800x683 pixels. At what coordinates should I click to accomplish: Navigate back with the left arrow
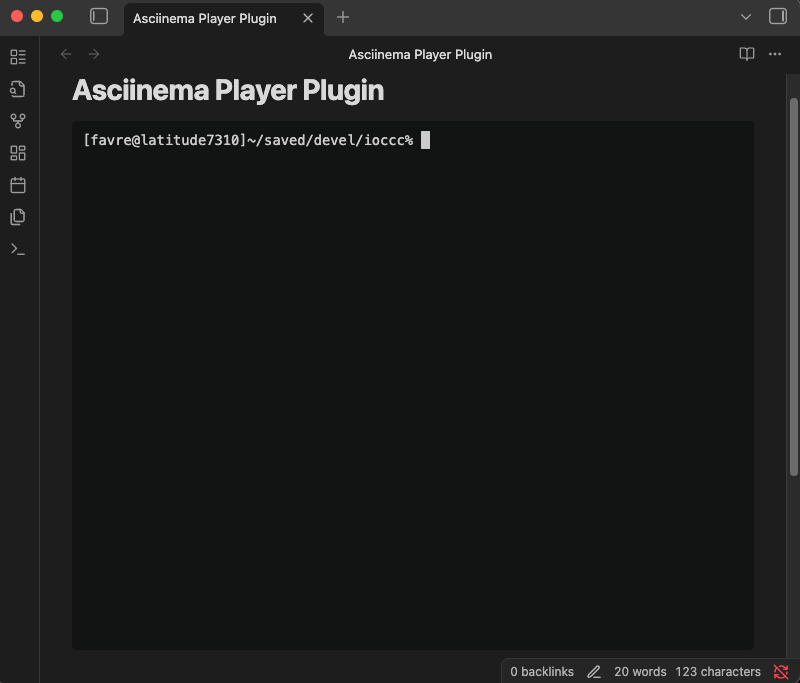coord(66,54)
